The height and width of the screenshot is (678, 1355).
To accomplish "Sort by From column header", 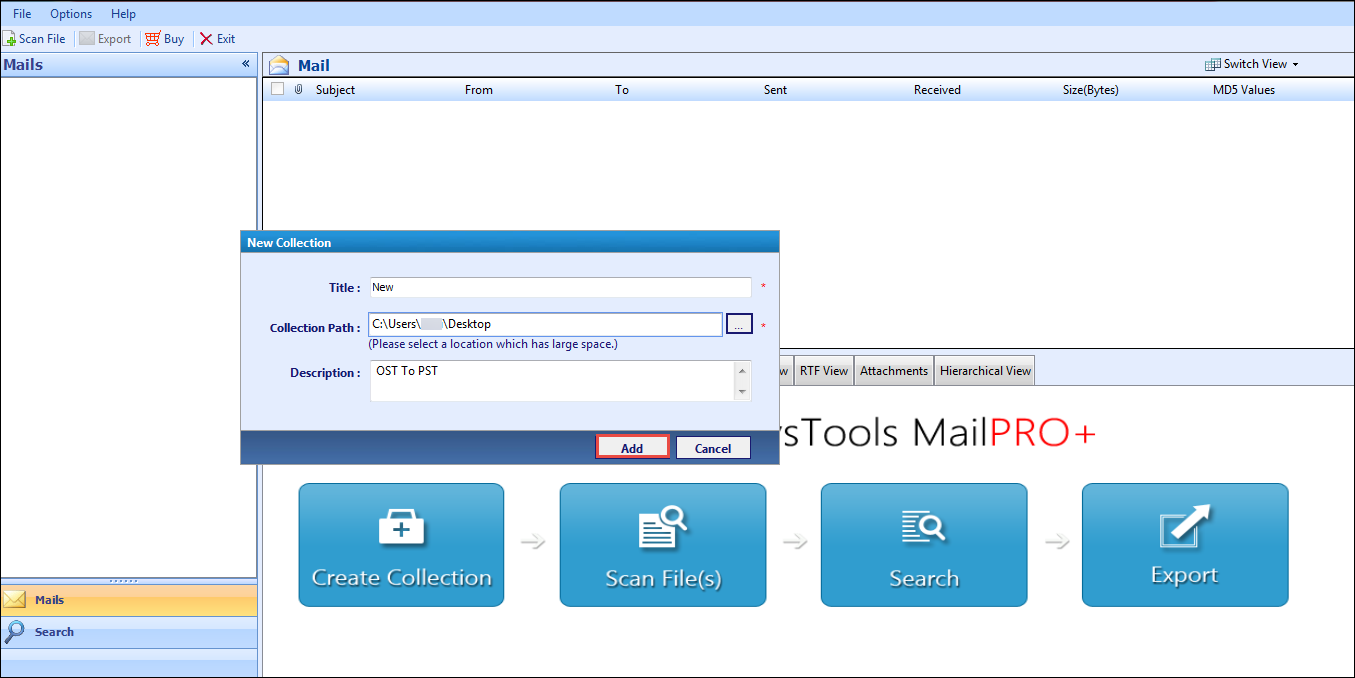I will point(479,90).
